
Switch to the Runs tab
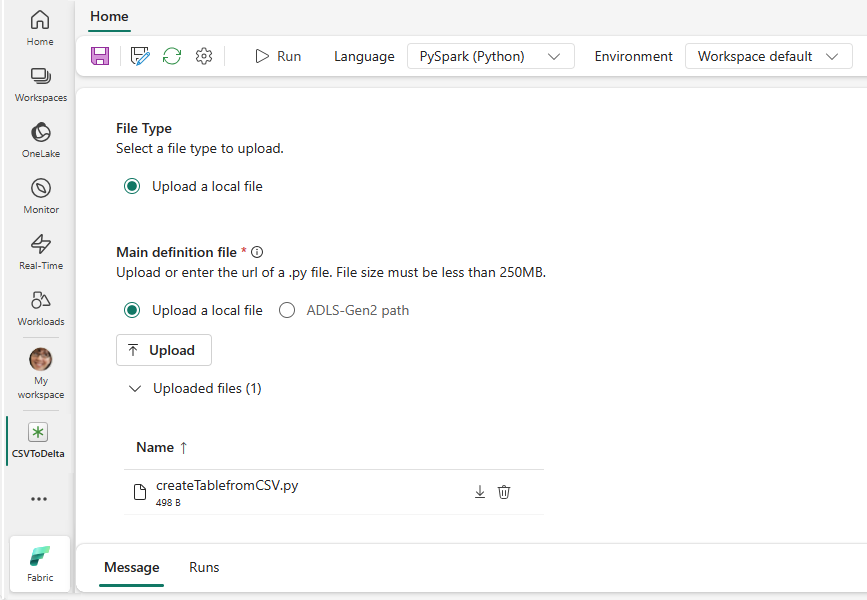[x=204, y=567]
